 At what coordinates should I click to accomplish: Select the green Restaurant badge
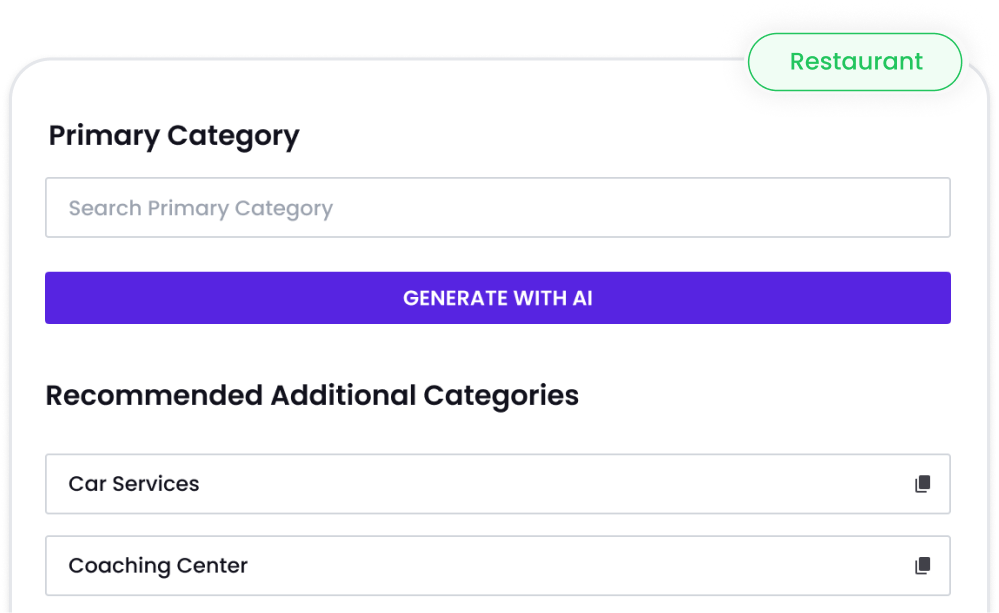[854, 61]
